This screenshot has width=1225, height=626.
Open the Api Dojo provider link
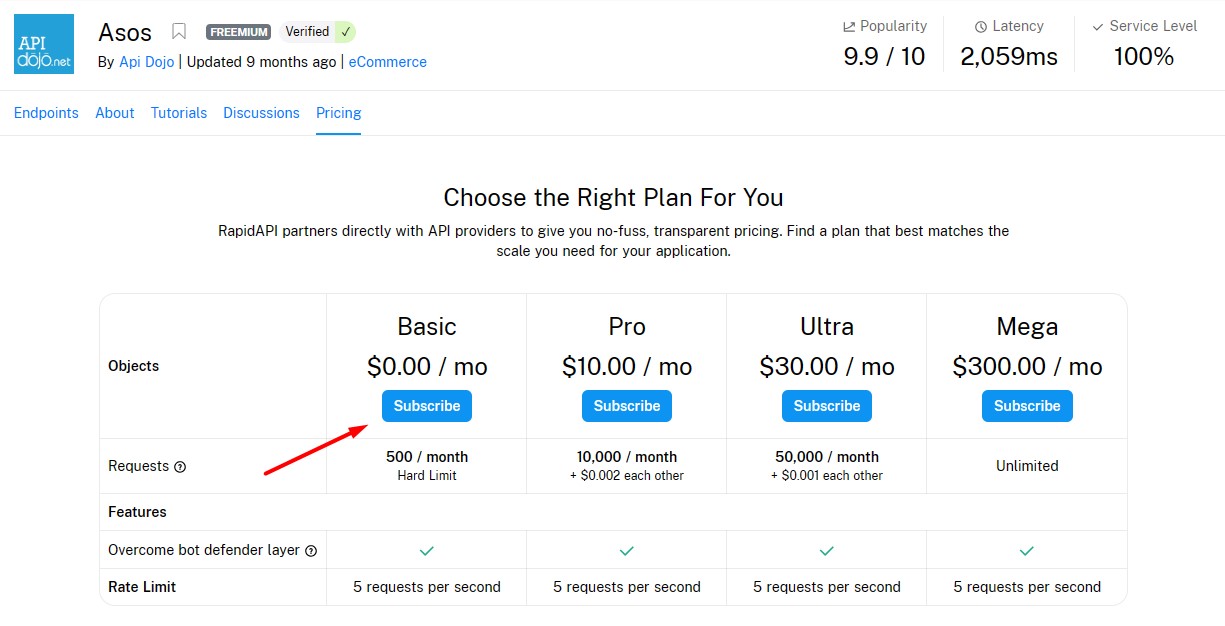pos(146,62)
